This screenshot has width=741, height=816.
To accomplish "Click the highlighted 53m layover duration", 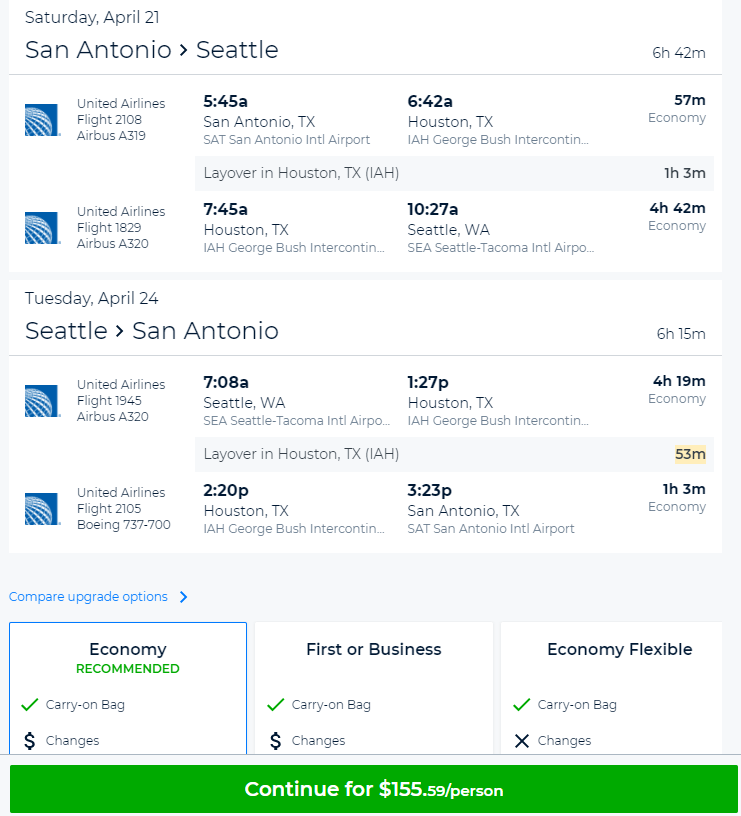I will click(x=690, y=454).
